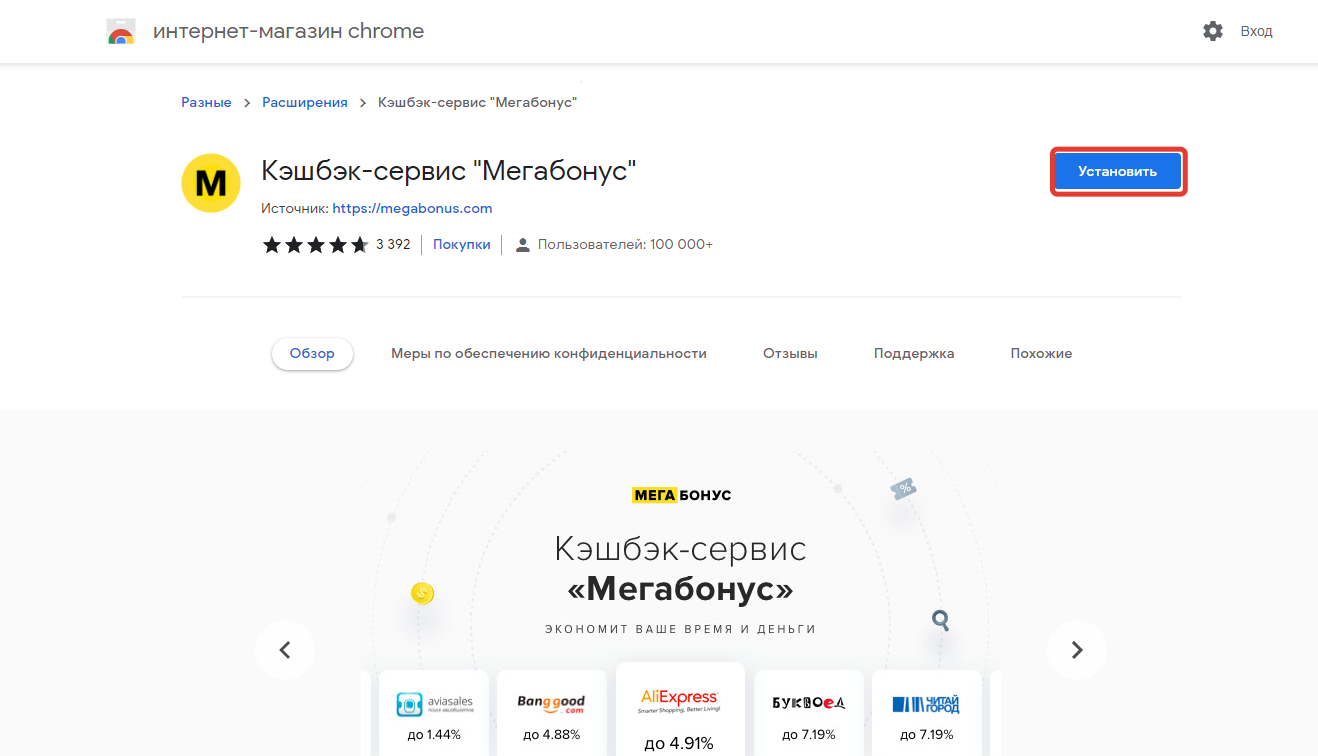Open the Похожие tab
This screenshot has height=756, width=1318.
pyautogui.click(x=1041, y=353)
